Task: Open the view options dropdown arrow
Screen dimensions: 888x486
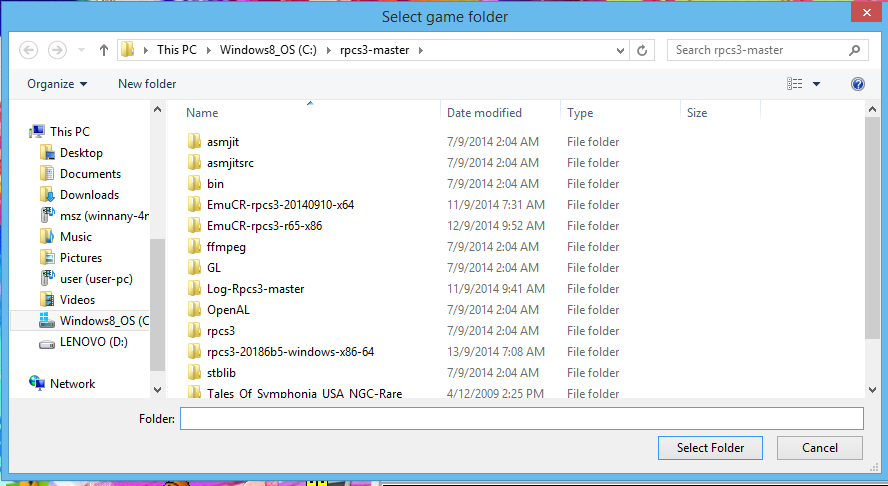Action: tap(817, 84)
